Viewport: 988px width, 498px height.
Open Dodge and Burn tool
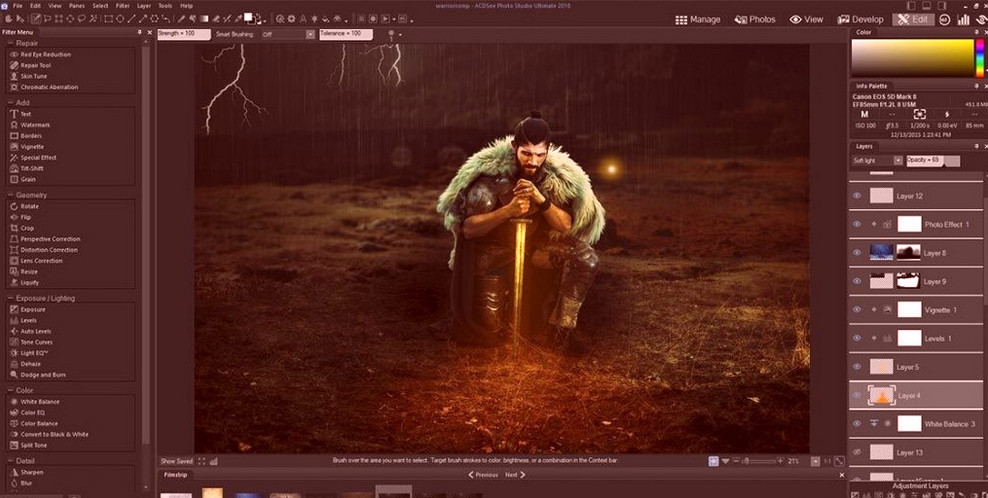38,374
